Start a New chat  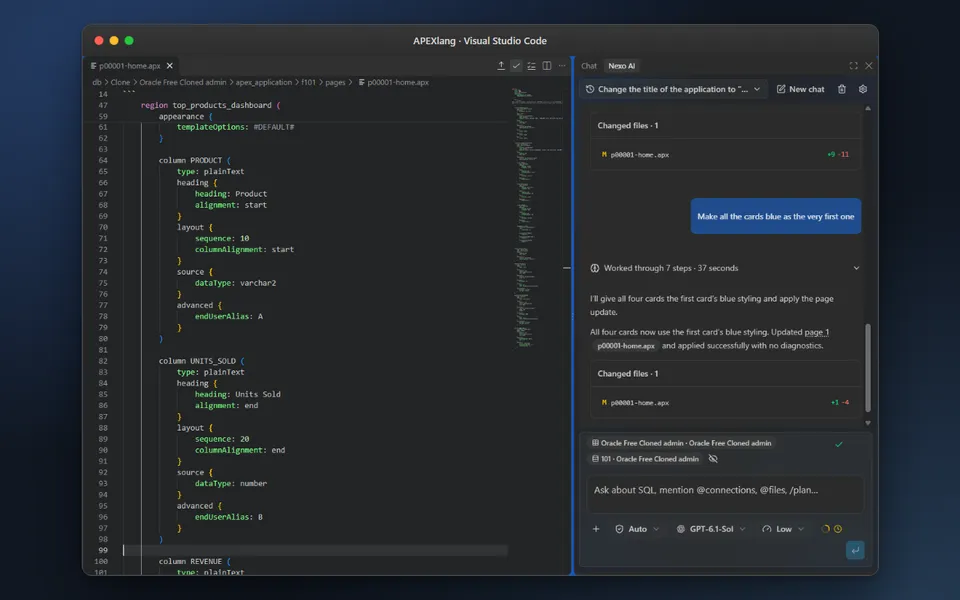coord(801,89)
